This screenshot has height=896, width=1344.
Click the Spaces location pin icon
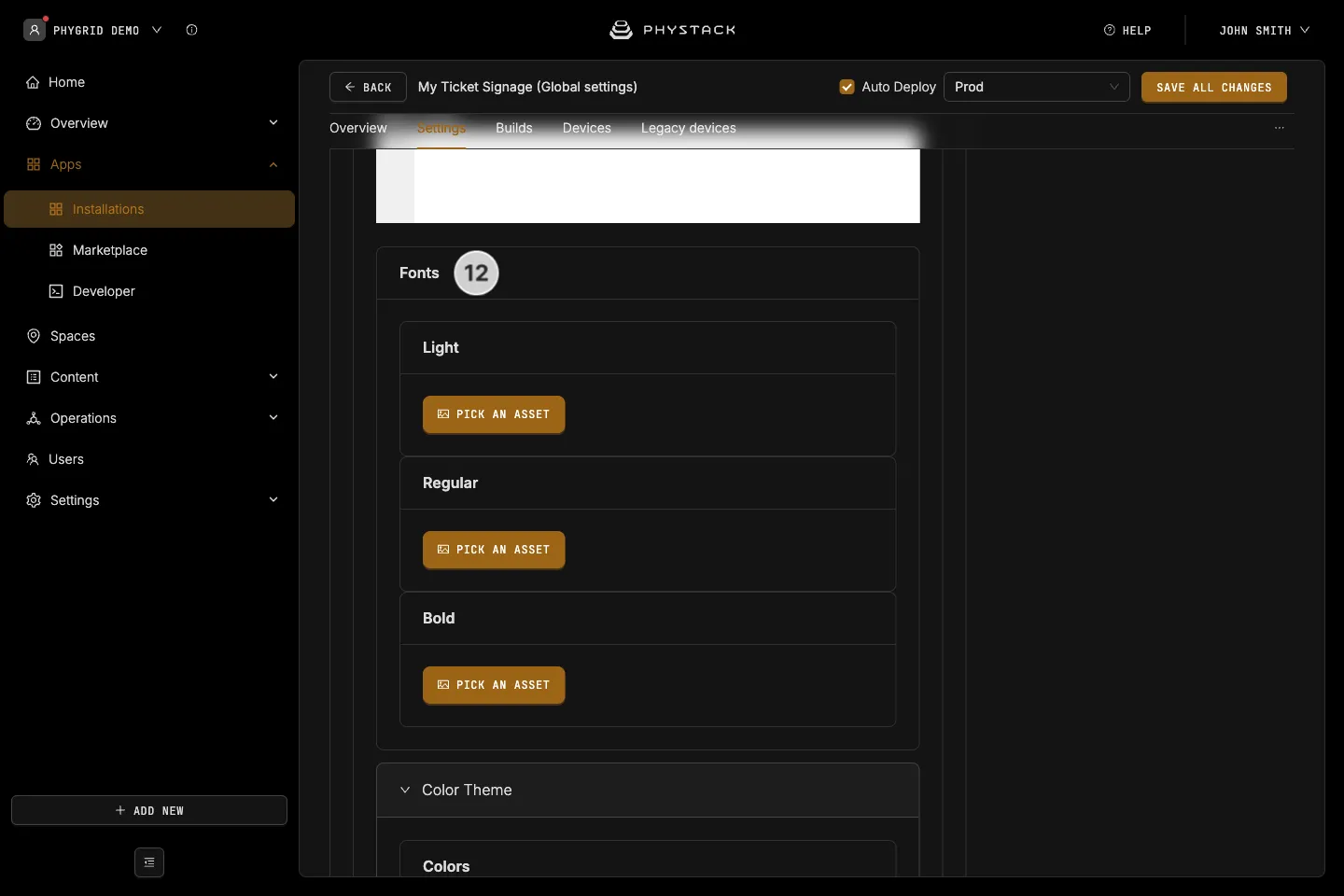coord(34,336)
